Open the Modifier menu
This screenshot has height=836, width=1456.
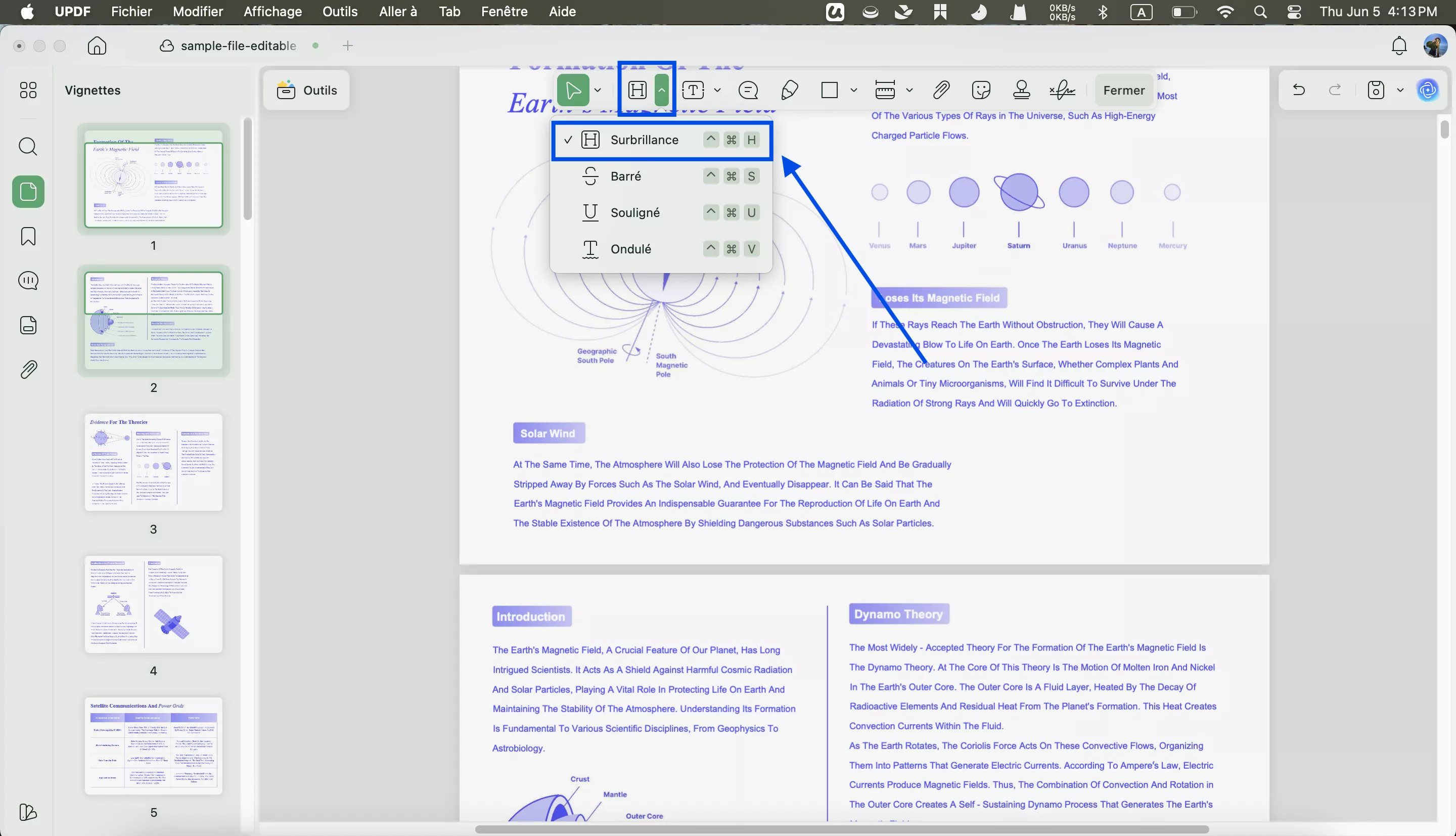198,12
